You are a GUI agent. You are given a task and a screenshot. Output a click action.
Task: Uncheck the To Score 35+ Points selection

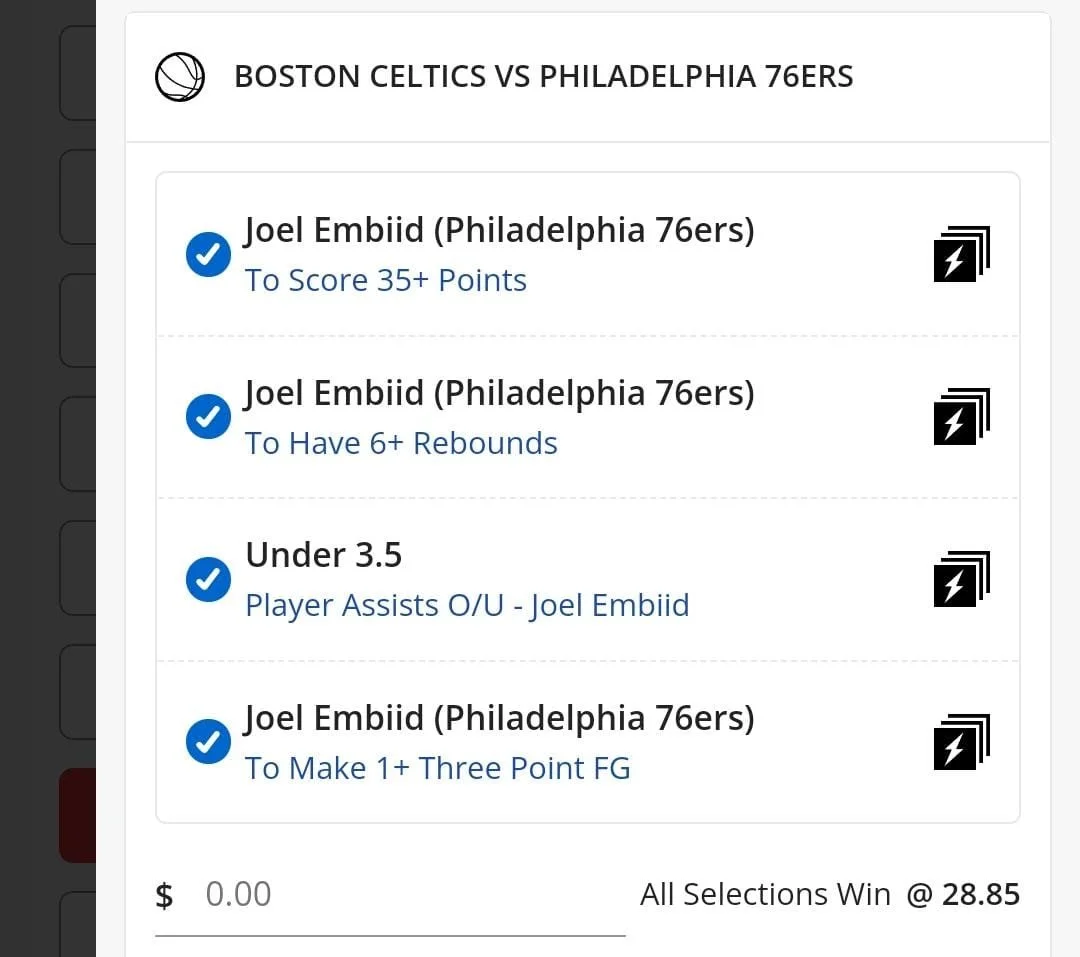pos(208,255)
